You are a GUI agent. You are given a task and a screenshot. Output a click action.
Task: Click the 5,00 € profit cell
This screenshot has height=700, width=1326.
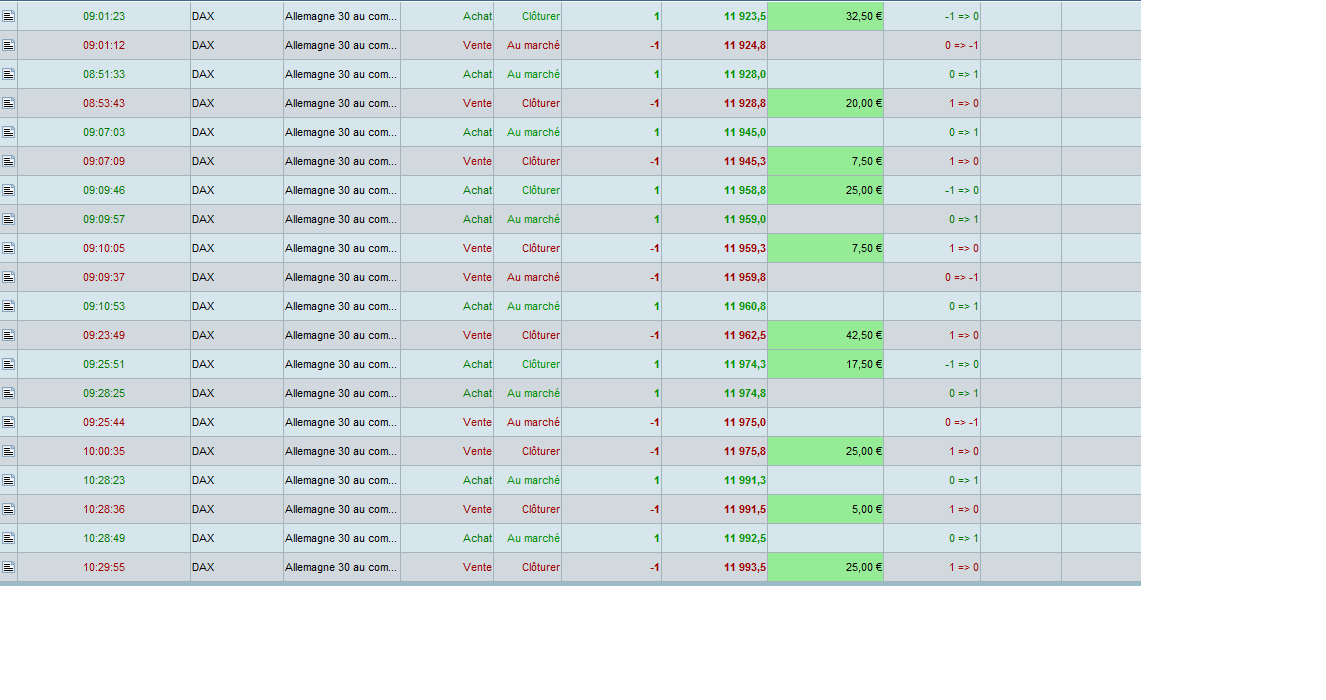click(x=825, y=509)
